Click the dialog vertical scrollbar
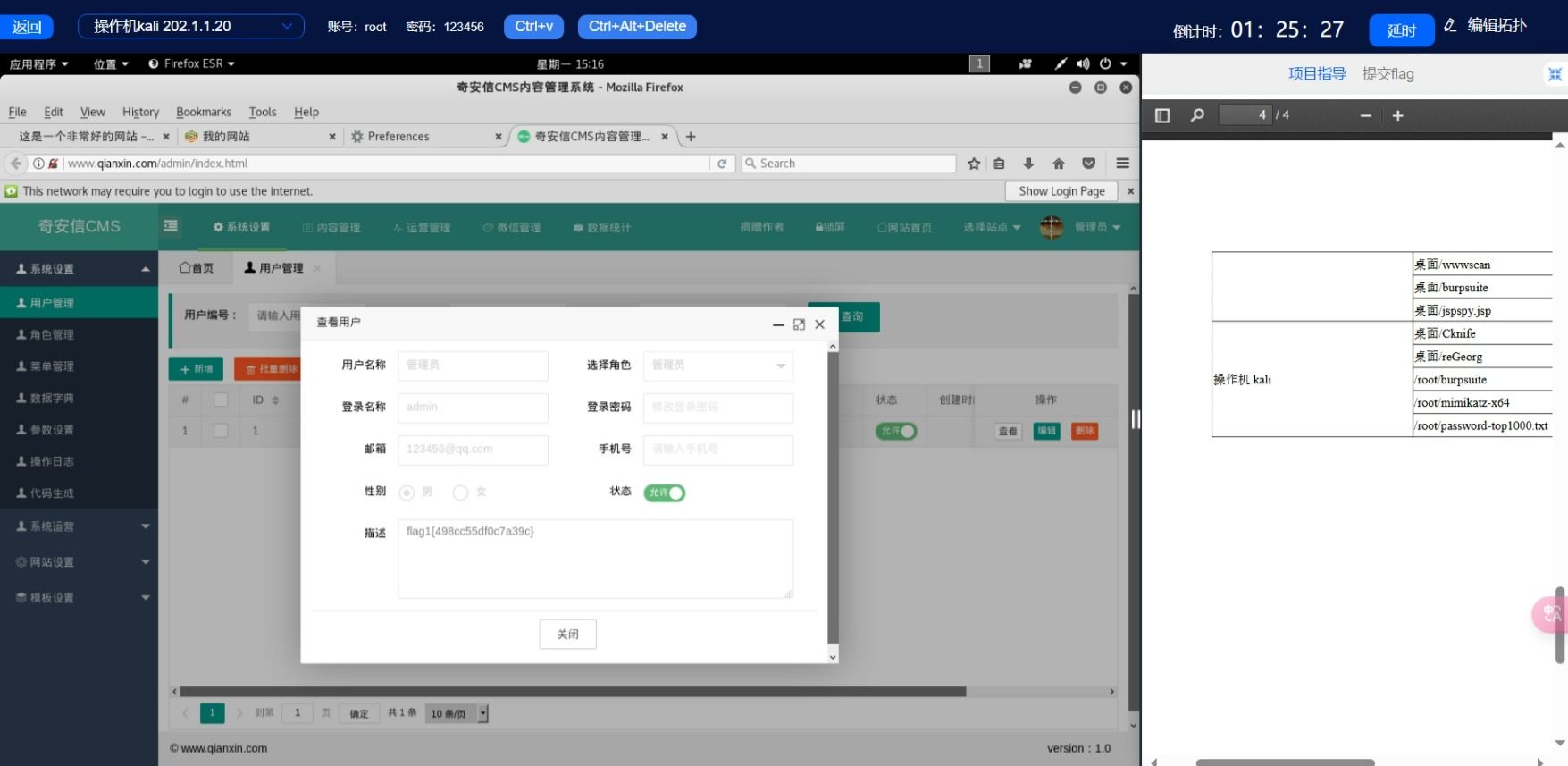Viewport: 1568px width, 766px height. 833,498
